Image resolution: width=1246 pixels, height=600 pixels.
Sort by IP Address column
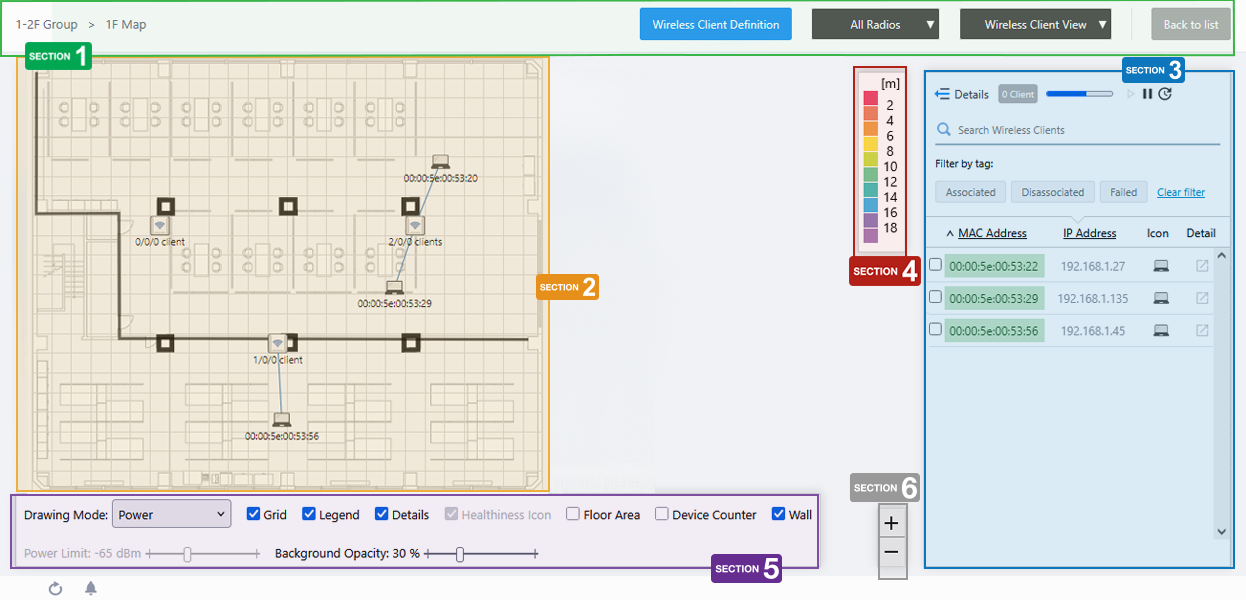1089,233
